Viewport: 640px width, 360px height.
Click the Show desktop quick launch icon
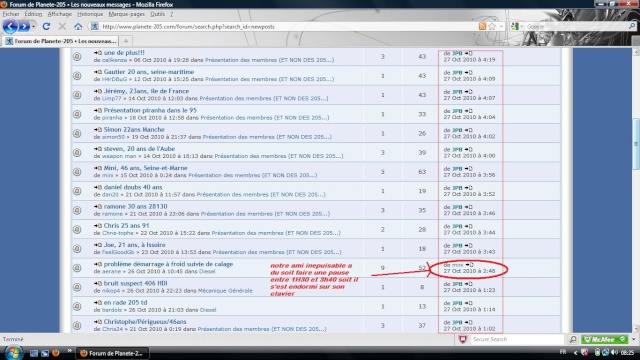pyautogui.click(x=34, y=353)
